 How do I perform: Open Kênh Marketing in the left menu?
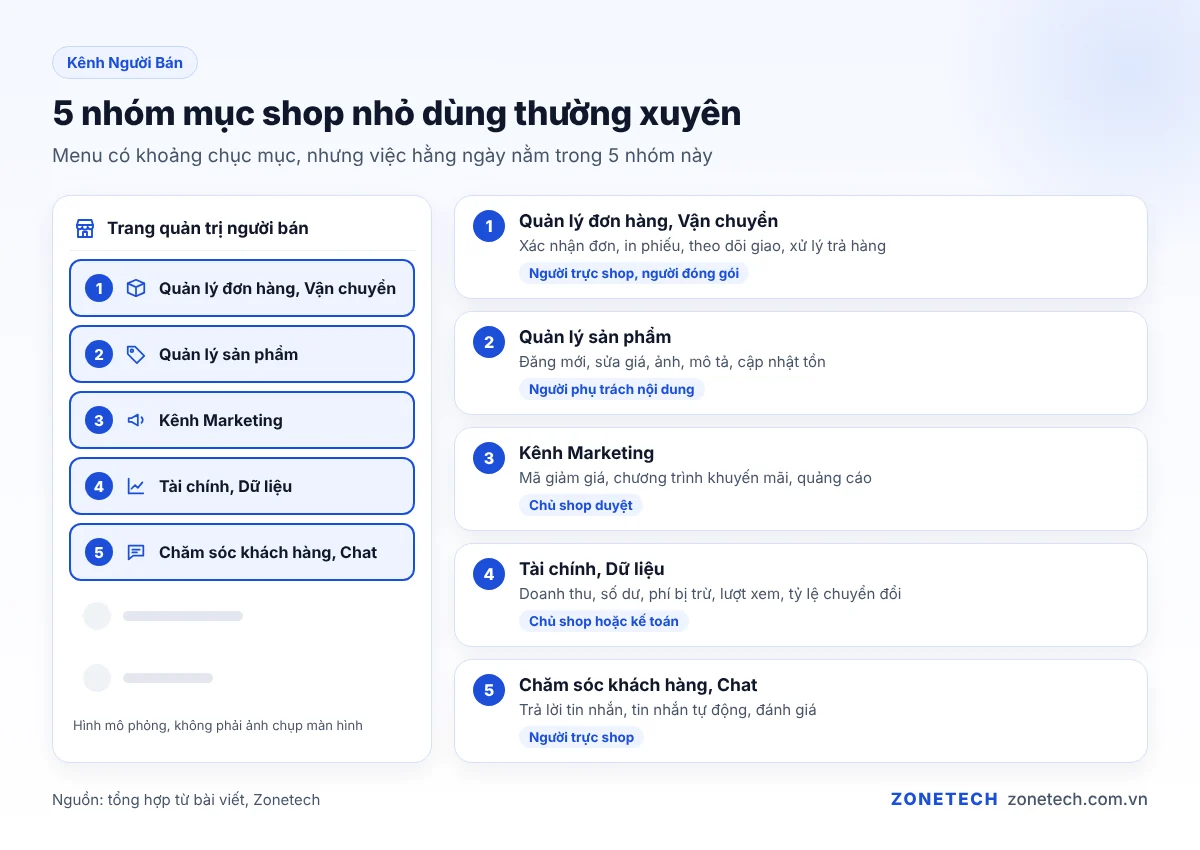(x=242, y=420)
